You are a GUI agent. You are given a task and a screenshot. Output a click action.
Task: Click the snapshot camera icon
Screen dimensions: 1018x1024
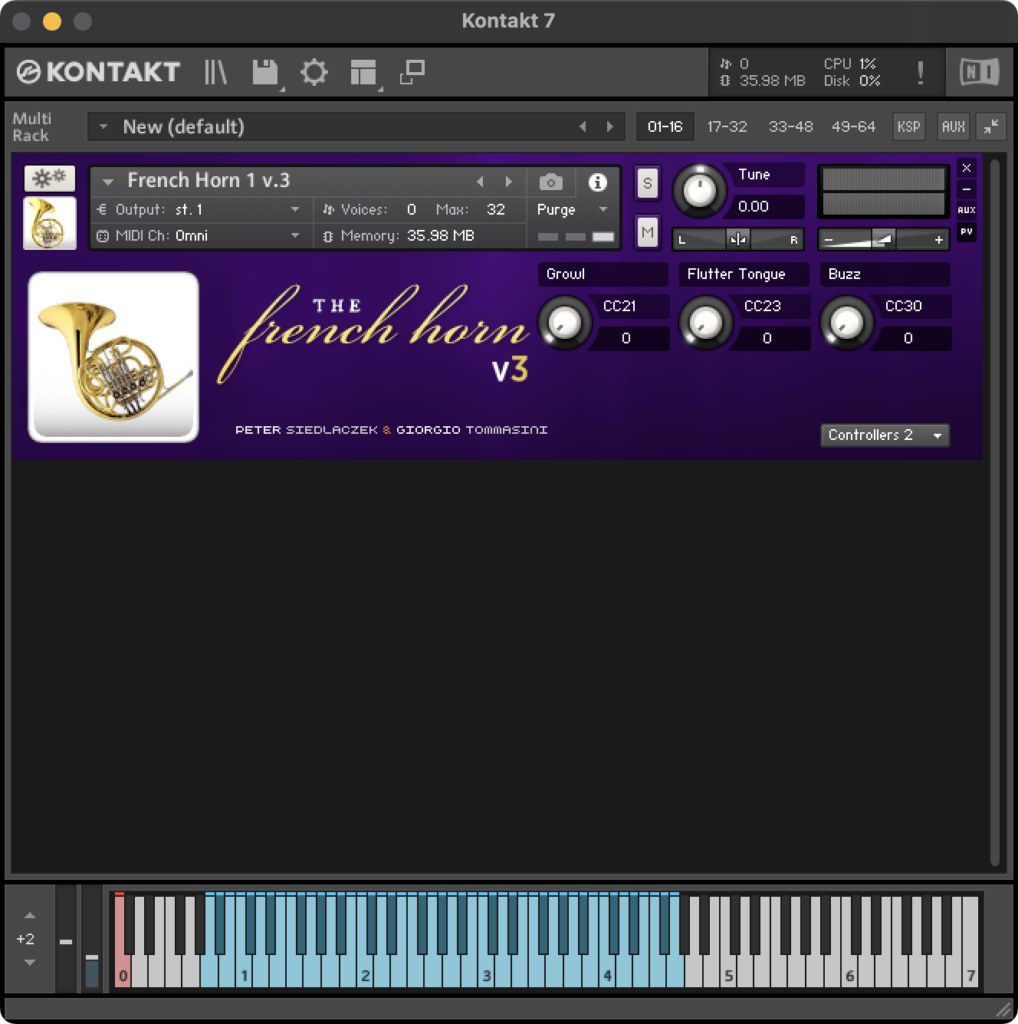click(x=550, y=182)
